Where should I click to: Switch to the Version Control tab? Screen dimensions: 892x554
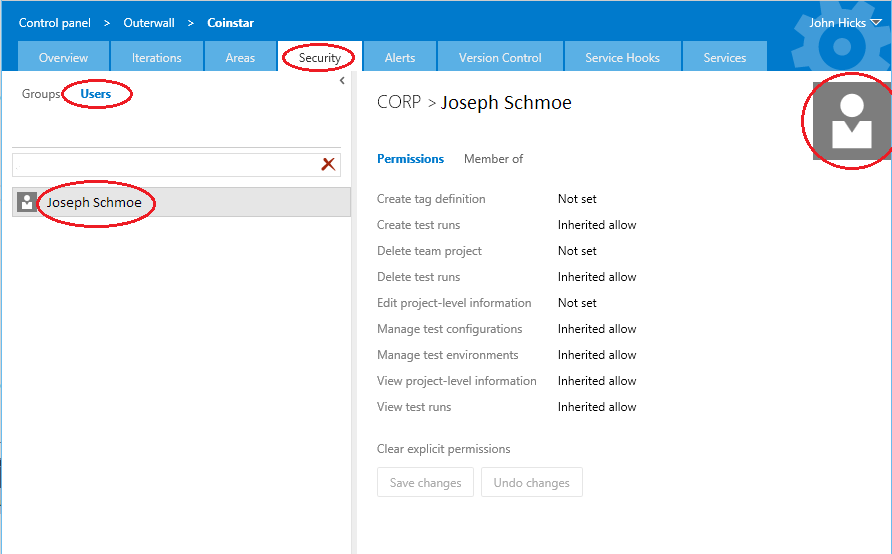click(x=500, y=57)
